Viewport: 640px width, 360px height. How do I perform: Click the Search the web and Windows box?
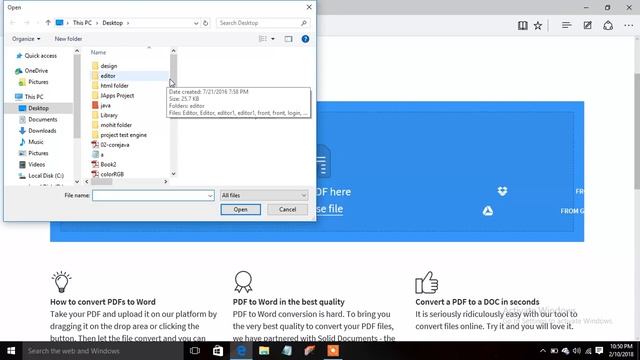click(103, 351)
